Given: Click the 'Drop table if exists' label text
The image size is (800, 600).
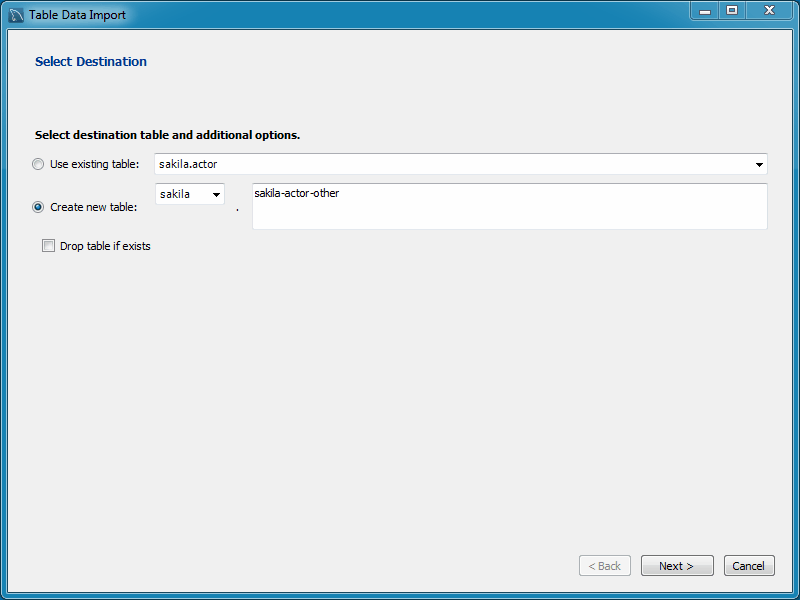Looking at the screenshot, I should 105,246.
